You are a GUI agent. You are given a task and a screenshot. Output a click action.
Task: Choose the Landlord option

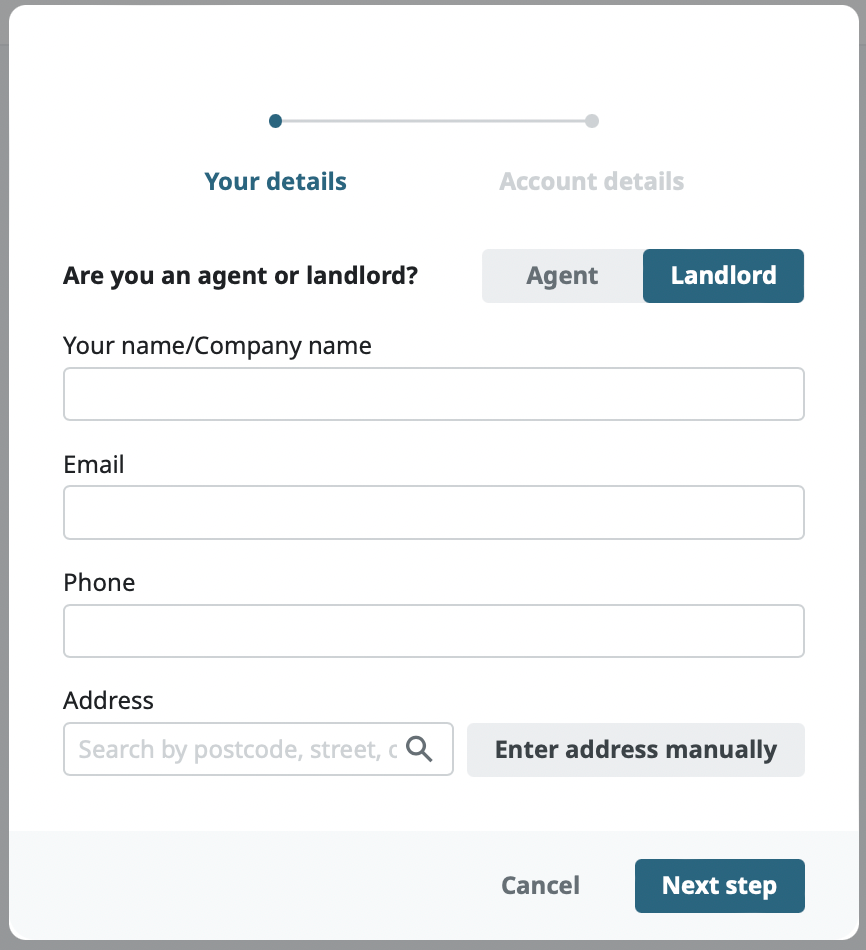[723, 276]
